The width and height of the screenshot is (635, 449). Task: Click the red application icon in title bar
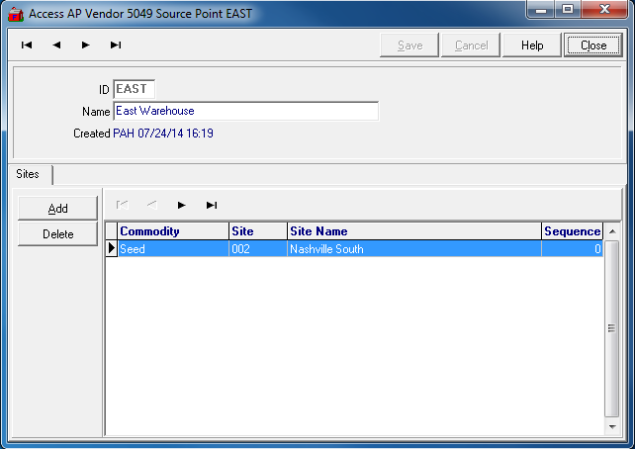click(x=14, y=13)
